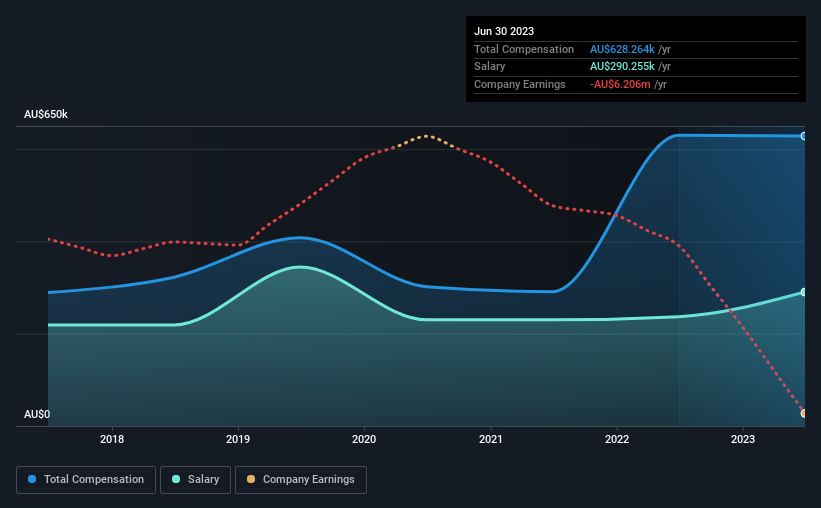The width and height of the screenshot is (821, 508).
Task: Click the -AU$6.206m earnings tooltip value
Action: 620,84
